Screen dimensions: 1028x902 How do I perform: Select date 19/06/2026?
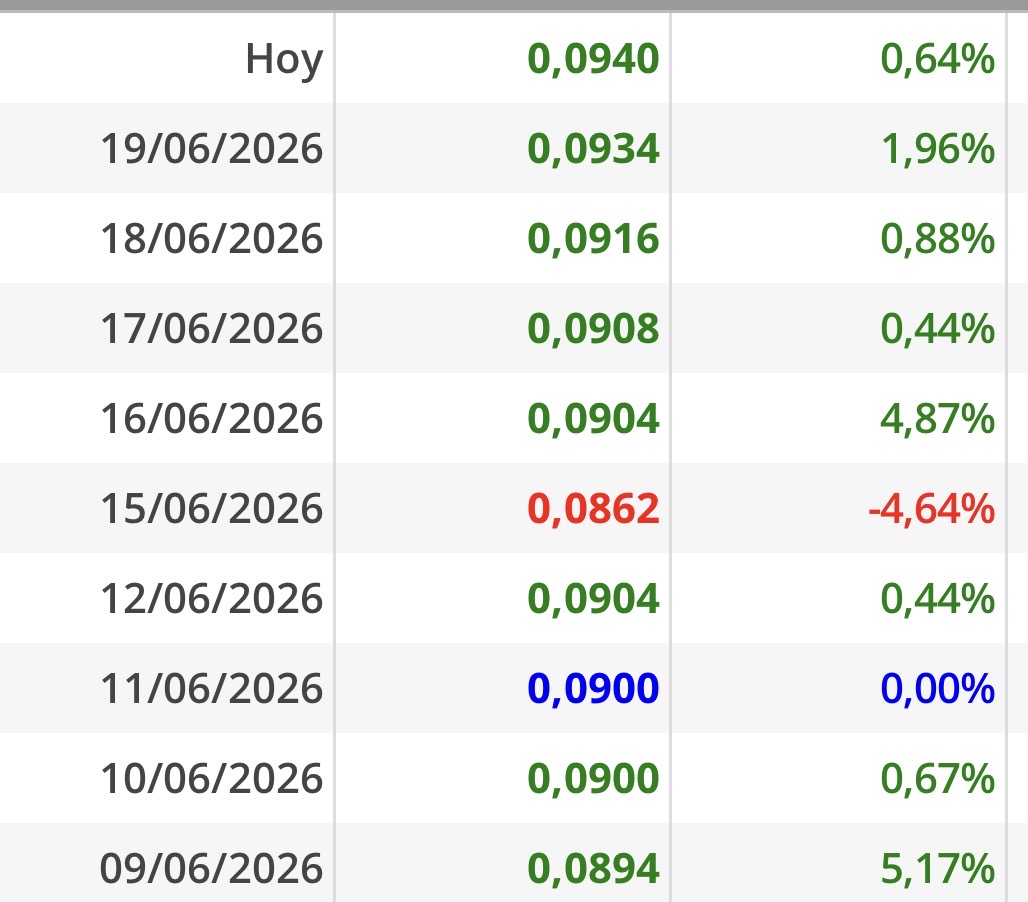(x=211, y=148)
